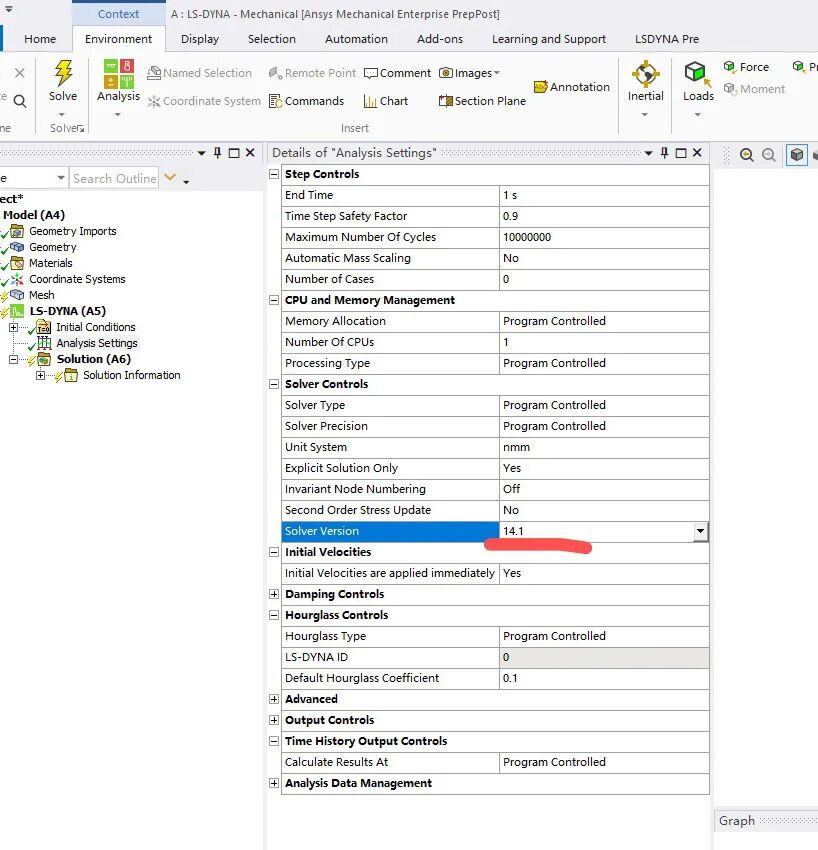Expand the Initial Conditions tree node
This screenshot has width=818, height=850.
(14, 327)
